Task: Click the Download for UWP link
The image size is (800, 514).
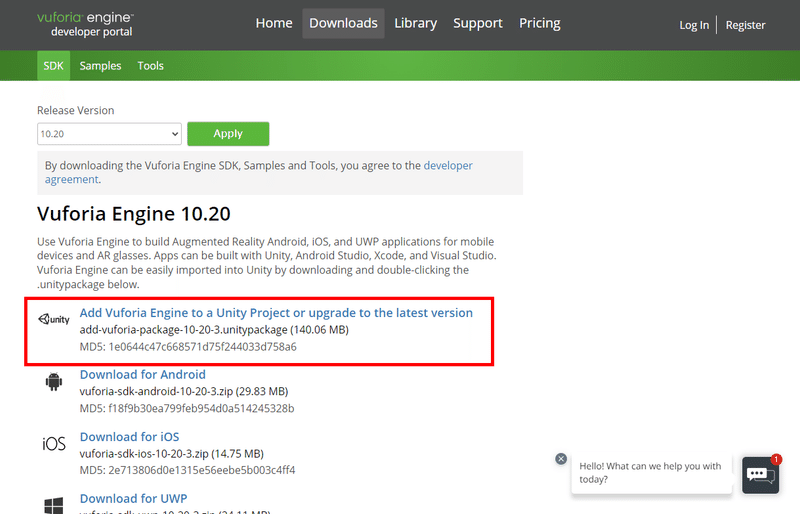Action: tap(134, 498)
